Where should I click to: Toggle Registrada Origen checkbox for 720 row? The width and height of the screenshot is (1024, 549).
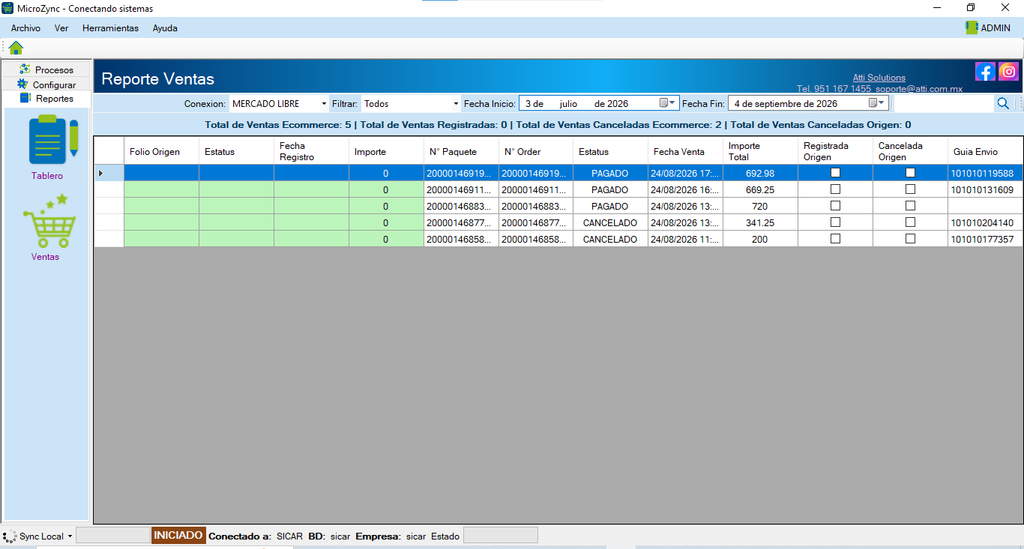pyautogui.click(x=835, y=206)
